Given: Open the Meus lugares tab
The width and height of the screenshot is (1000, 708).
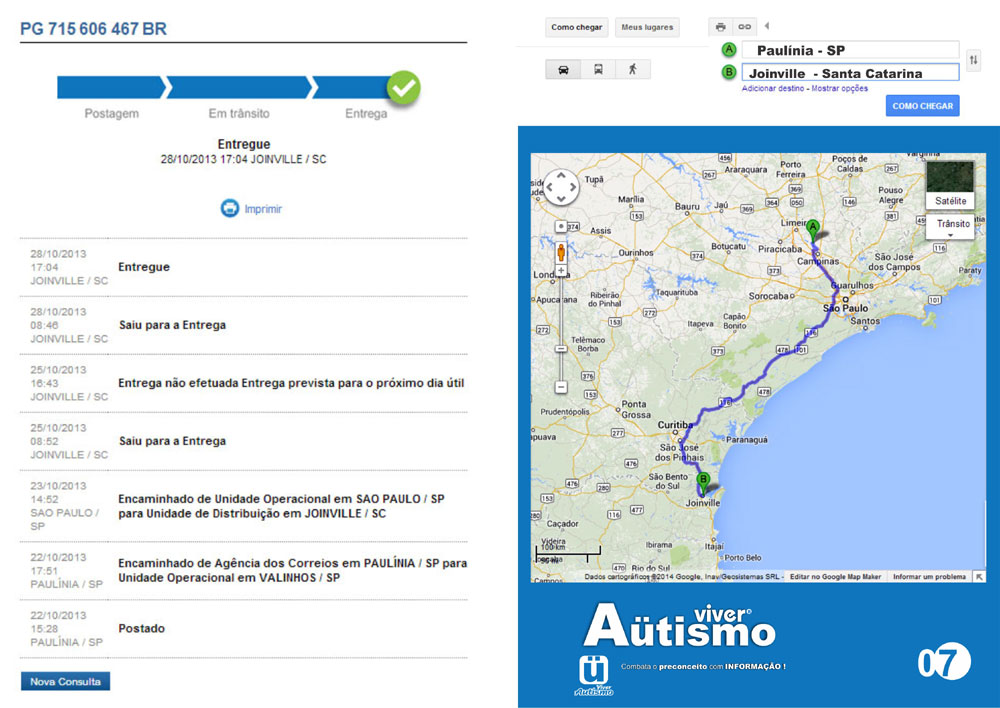Looking at the screenshot, I should click(x=646, y=28).
